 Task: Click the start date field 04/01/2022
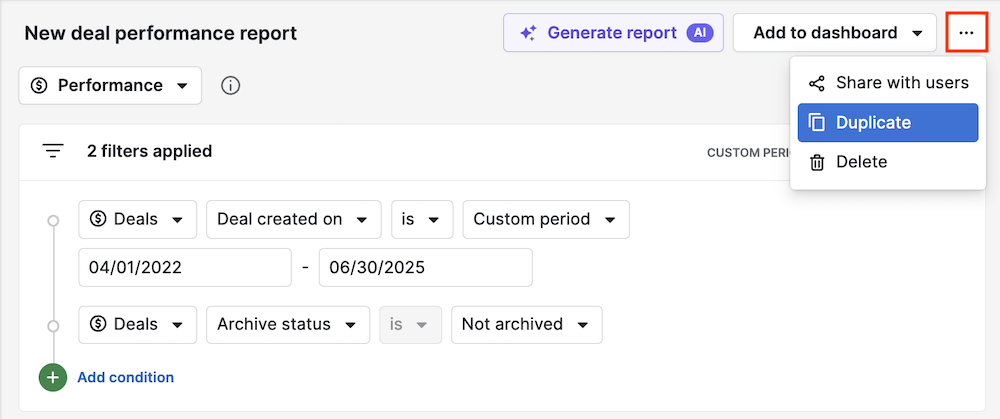(x=183, y=268)
